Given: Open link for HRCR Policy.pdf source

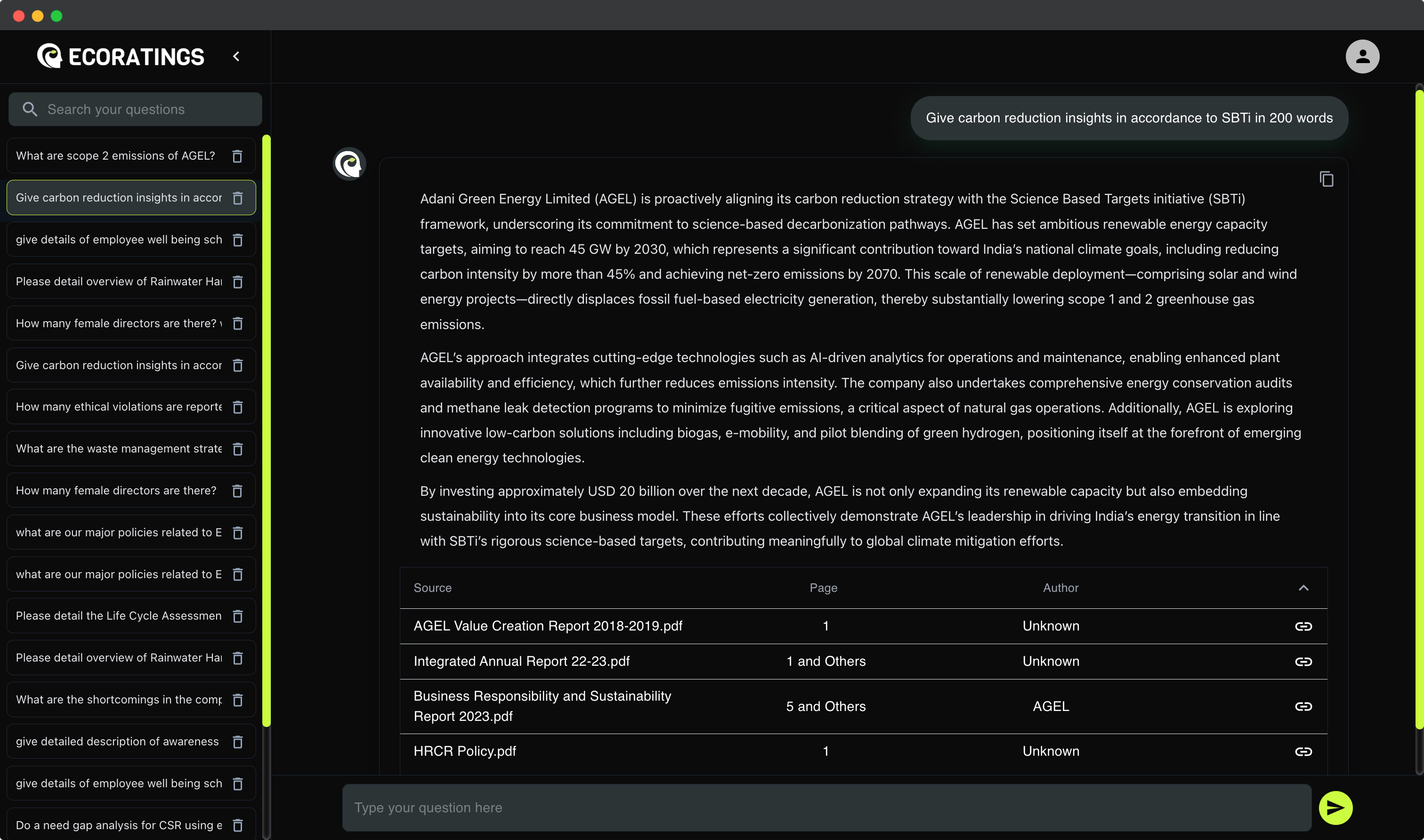Looking at the screenshot, I should tap(1303, 751).
